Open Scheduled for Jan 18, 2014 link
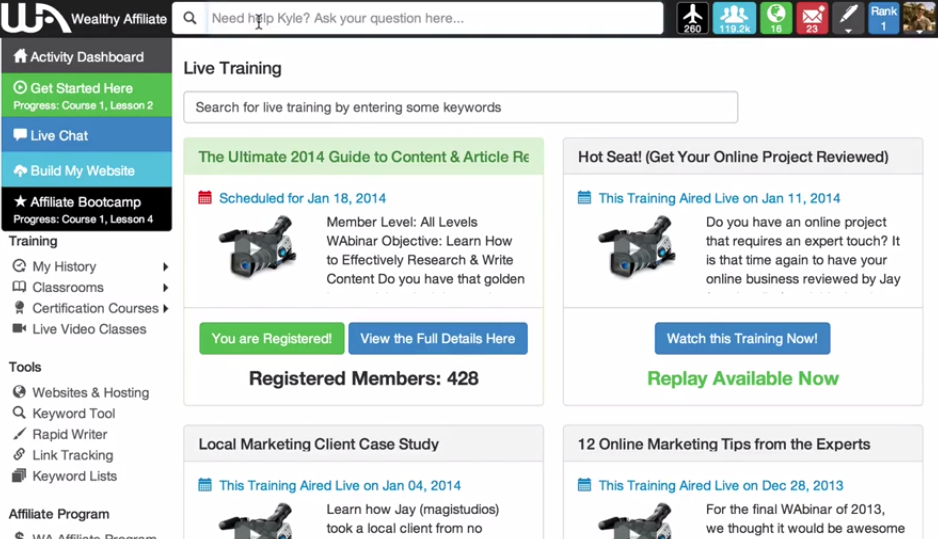 [x=302, y=198]
